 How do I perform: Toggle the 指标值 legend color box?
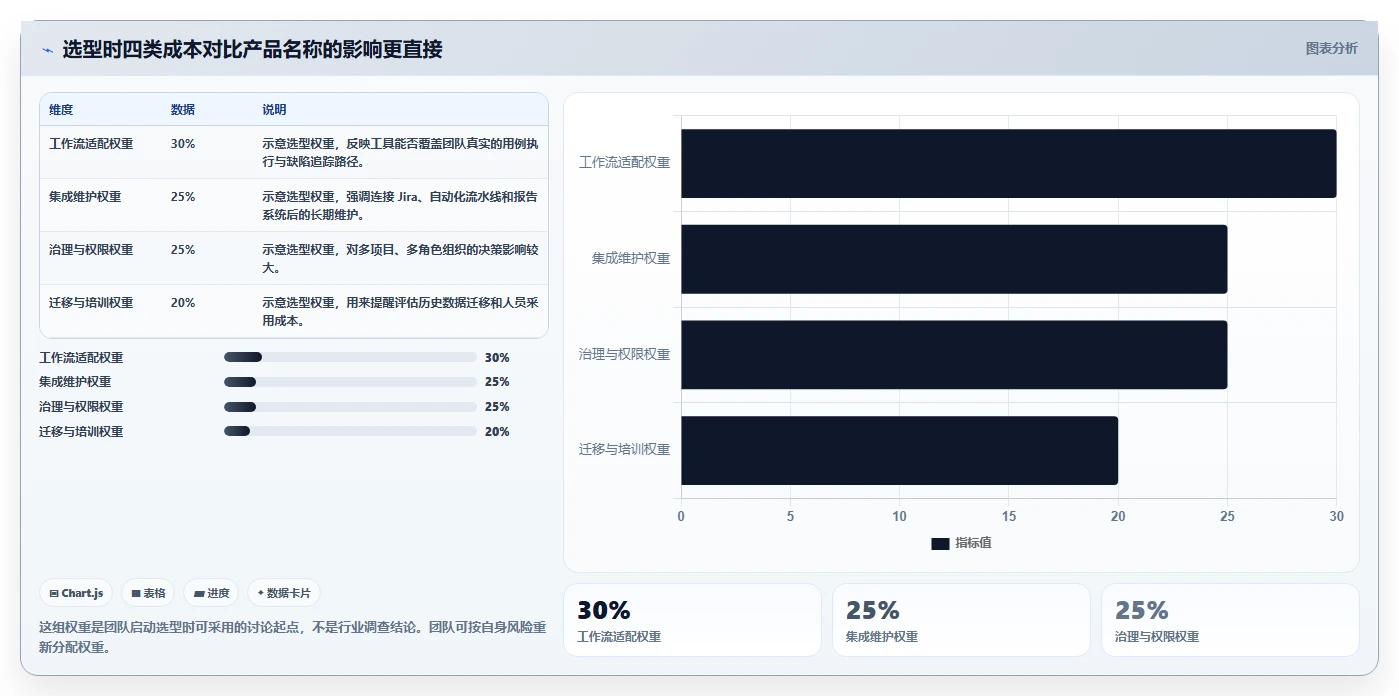(x=940, y=543)
